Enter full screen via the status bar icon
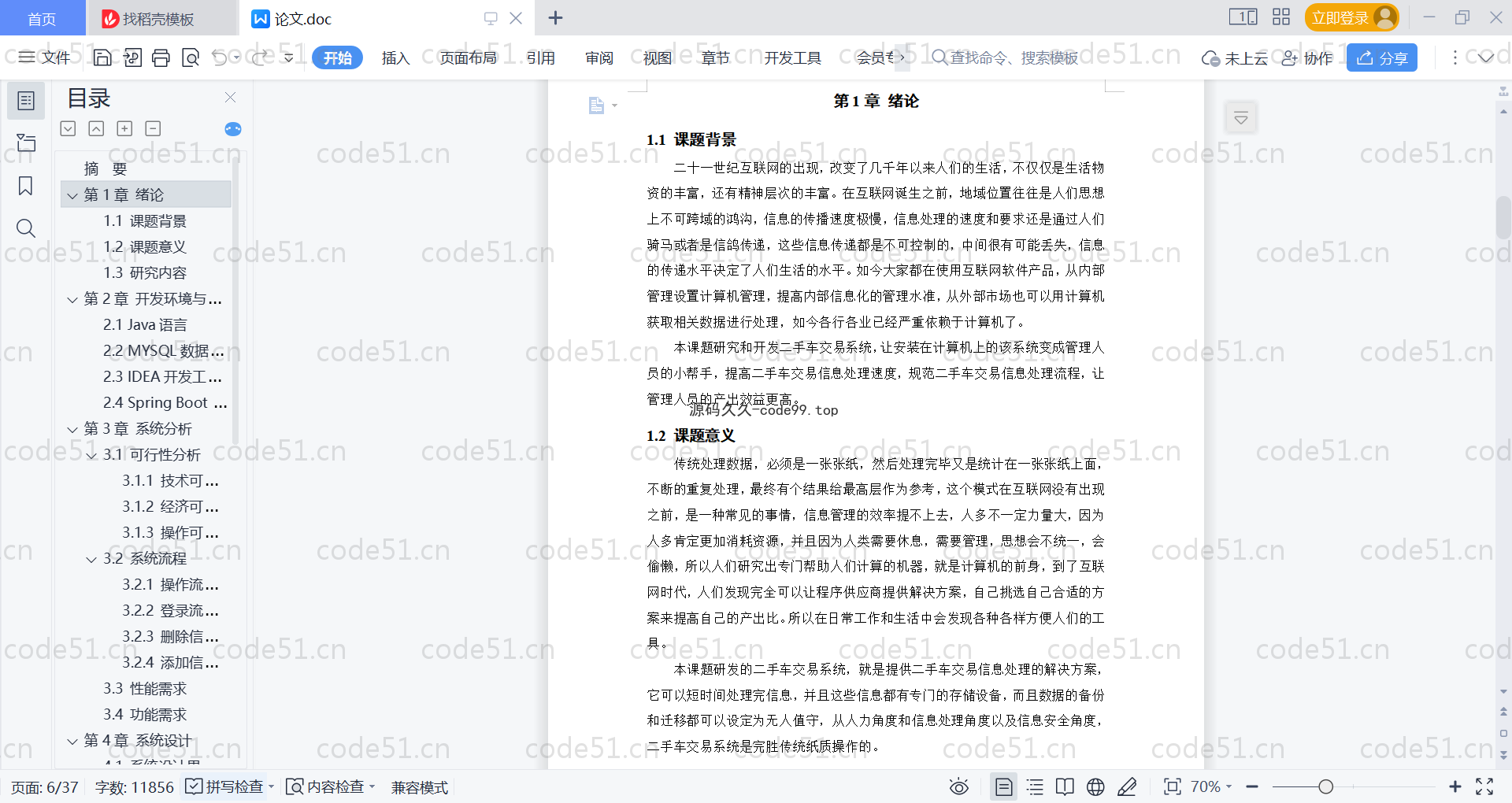Image resolution: width=1512 pixels, height=803 pixels. click(1484, 786)
